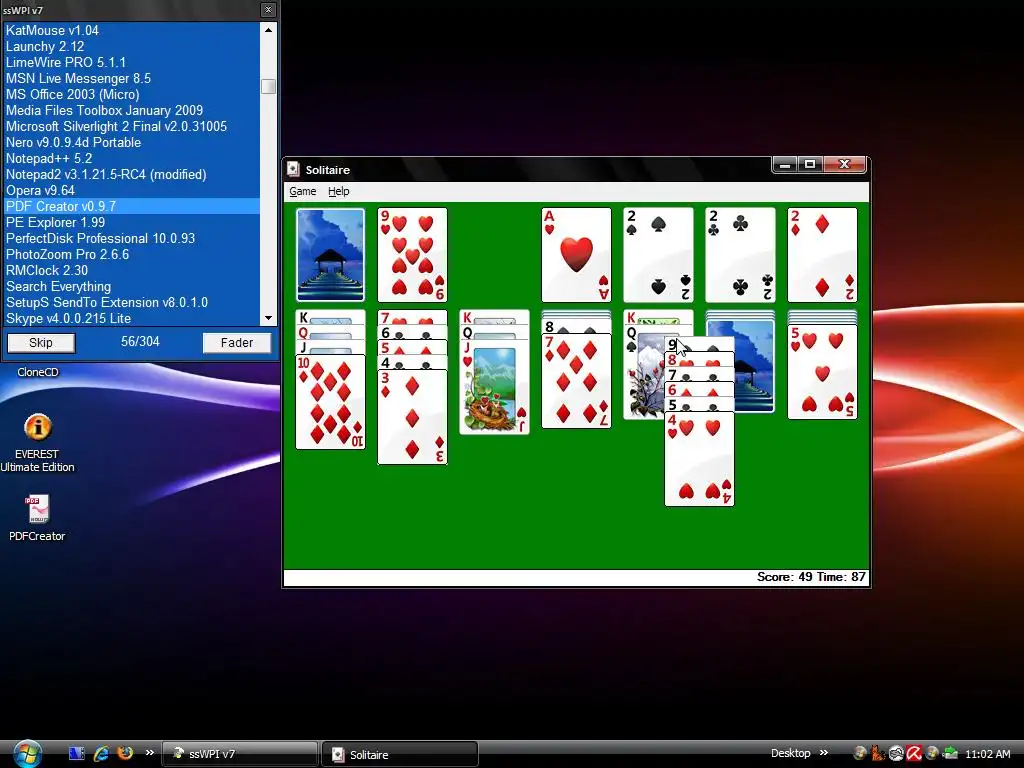Open the Game menu in Solitaire
1024x768 pixels.
tap(302, 191)
